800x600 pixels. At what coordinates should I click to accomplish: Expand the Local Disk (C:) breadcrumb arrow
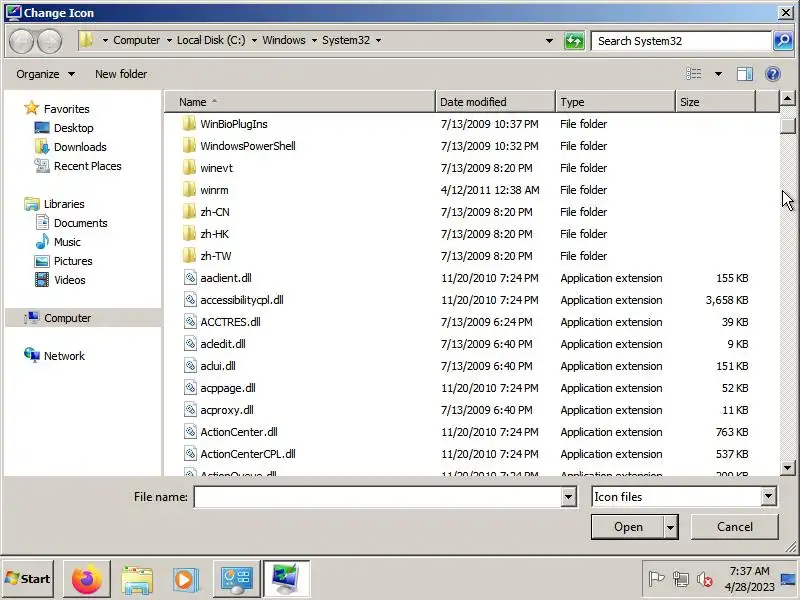[x=254, y=40]
